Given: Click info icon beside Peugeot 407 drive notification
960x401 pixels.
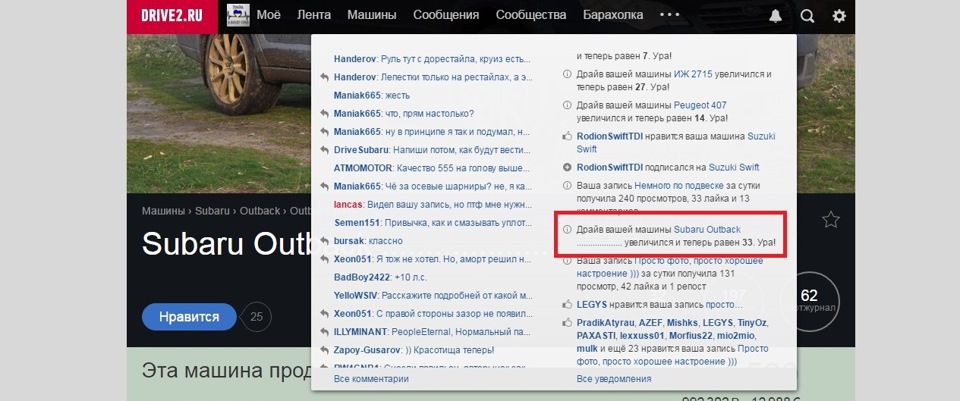Looking at the screenshot, I should pos(567,105).
